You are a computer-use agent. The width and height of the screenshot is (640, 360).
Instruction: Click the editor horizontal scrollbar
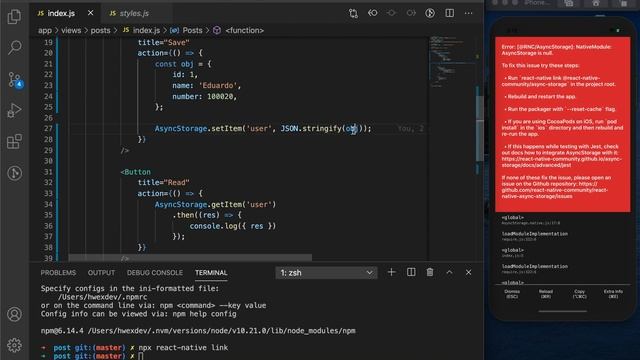tap(190, 258)
